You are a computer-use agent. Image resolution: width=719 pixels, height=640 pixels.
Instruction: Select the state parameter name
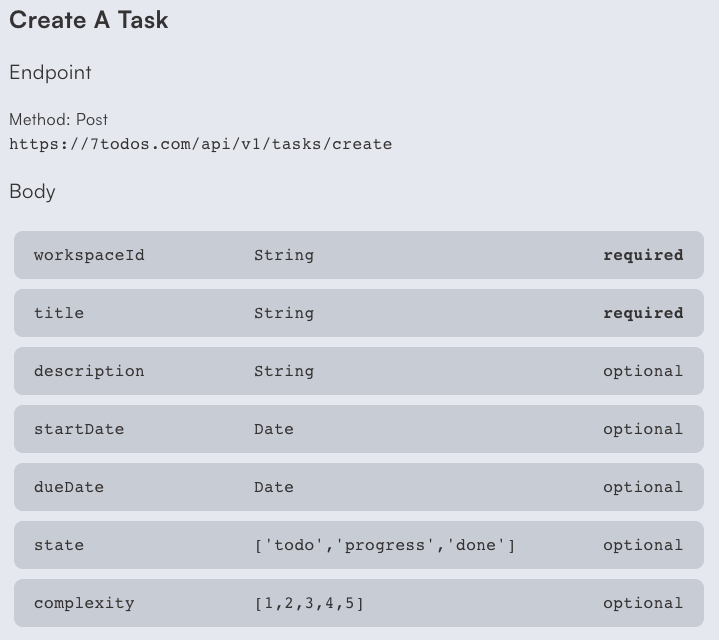59,545
